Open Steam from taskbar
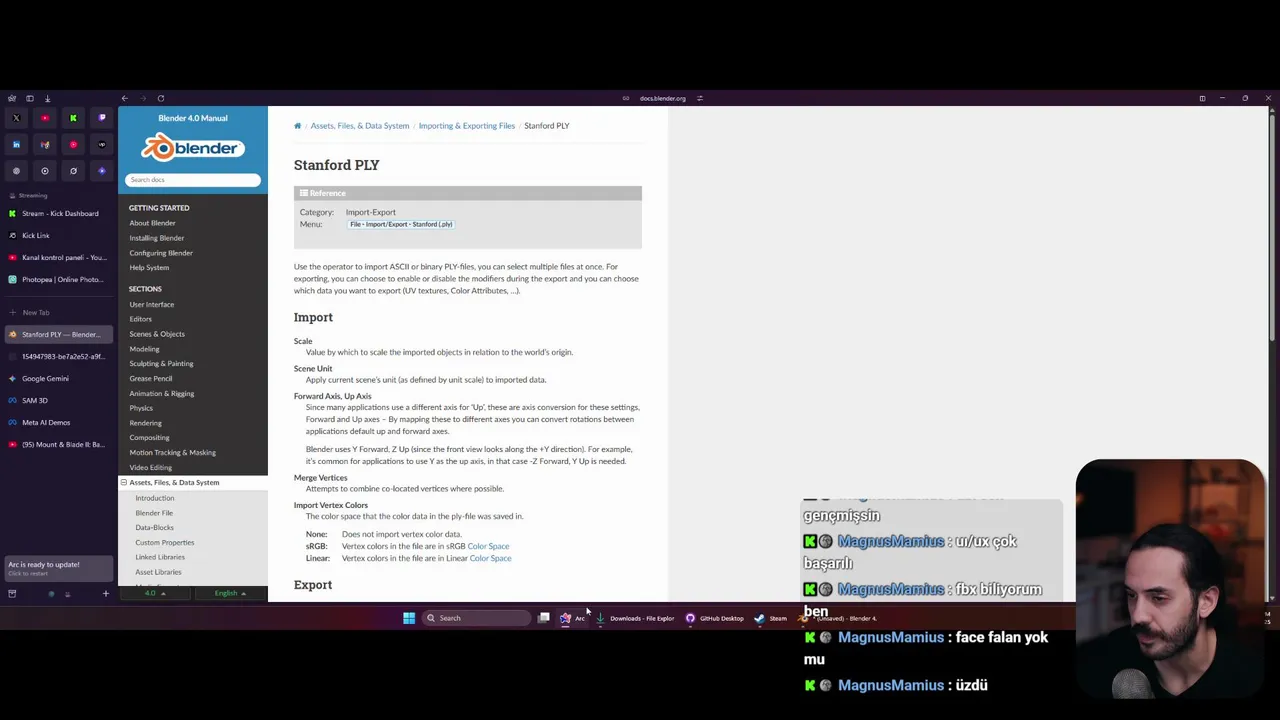Screen dimensions: 1280x720 [x=770, y=618]
